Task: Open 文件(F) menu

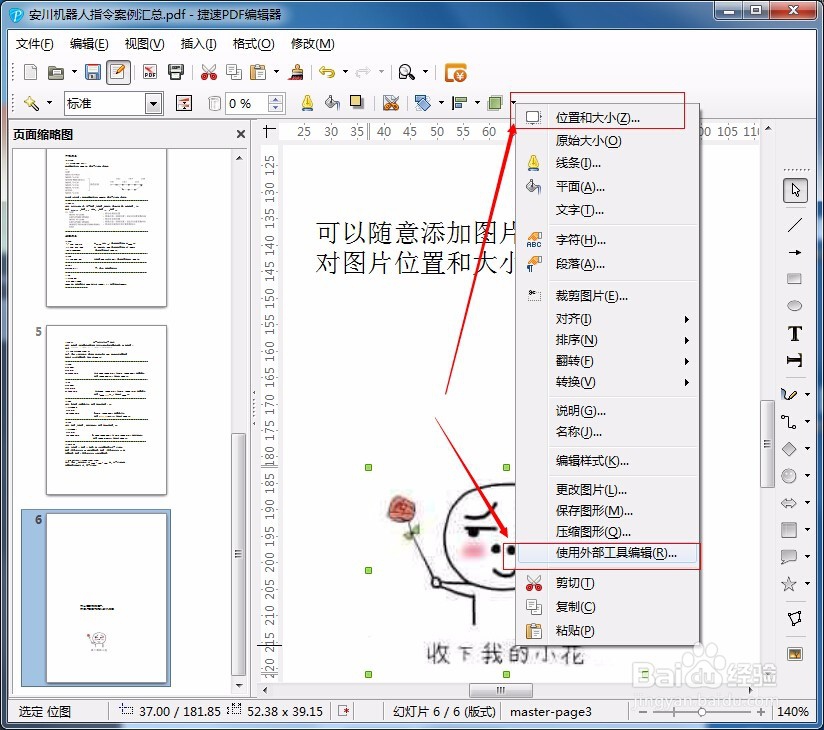Action: pyautogui.click(x=35, y=44)
